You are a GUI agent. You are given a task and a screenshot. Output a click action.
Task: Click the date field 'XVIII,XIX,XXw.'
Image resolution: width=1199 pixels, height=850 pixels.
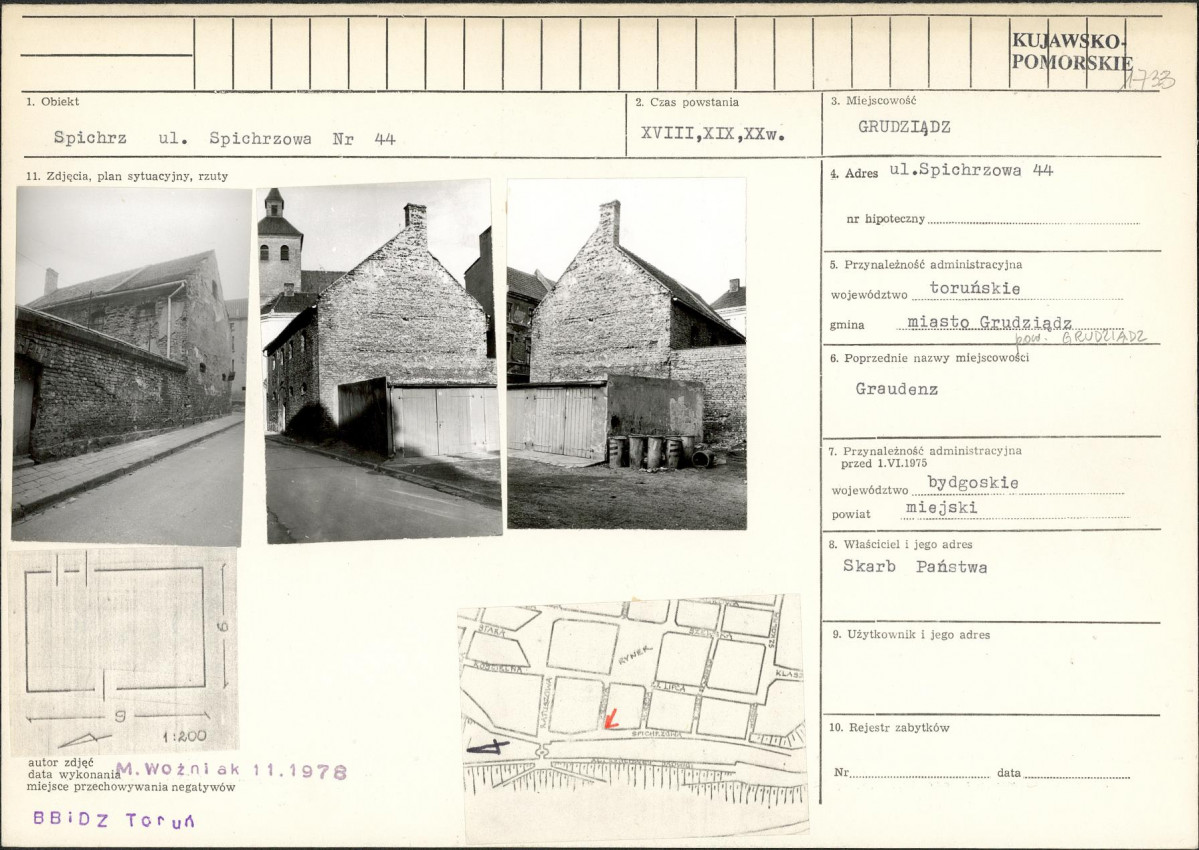711,132
